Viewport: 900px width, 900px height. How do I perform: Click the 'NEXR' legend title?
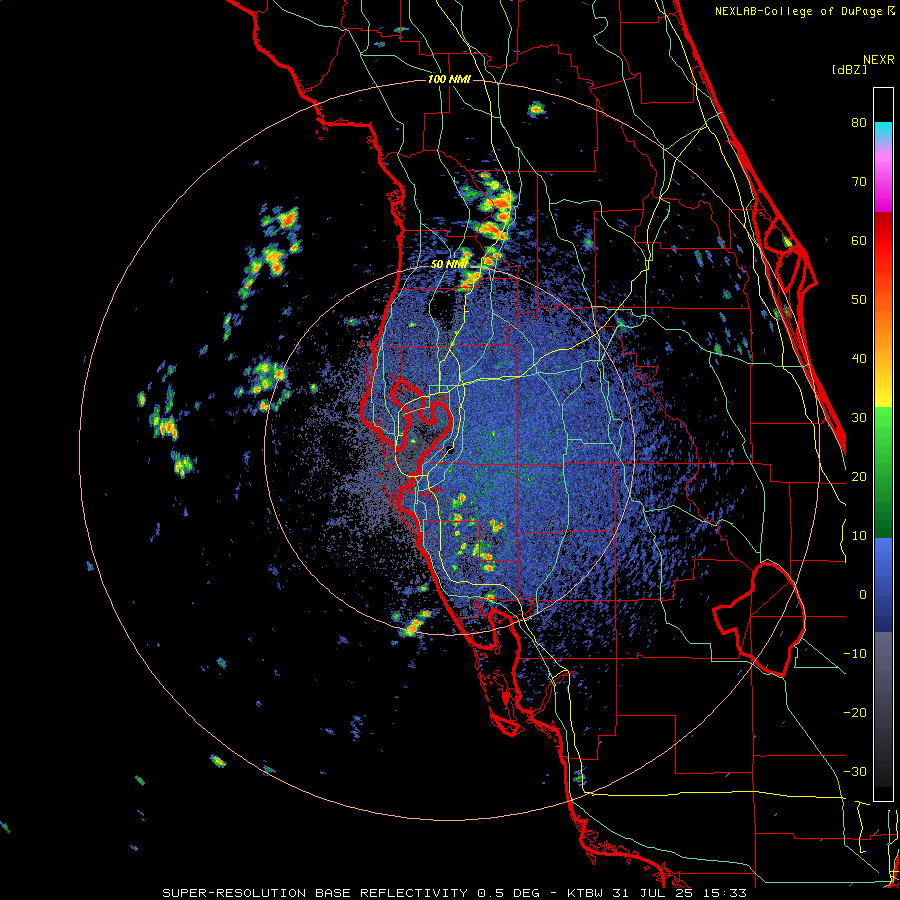878,60
